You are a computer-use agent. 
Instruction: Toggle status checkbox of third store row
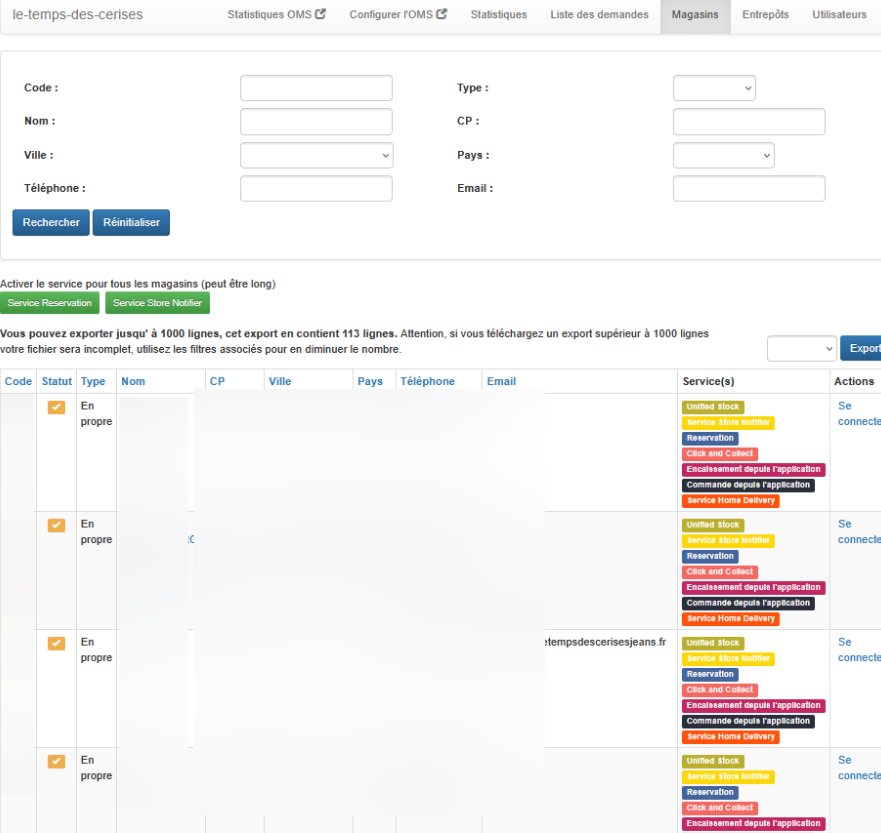(56, 643)
